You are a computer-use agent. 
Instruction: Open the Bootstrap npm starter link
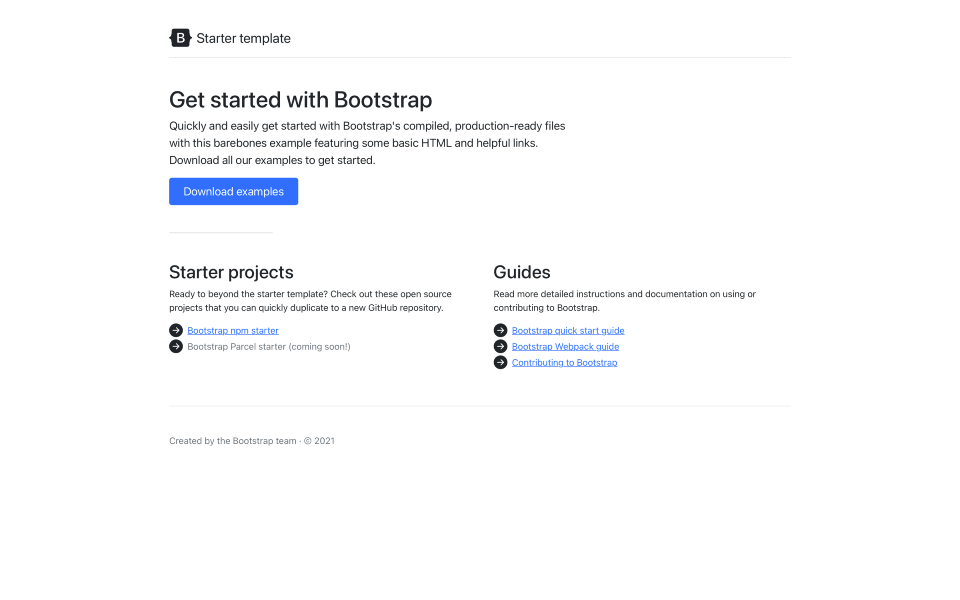tap(233, 330)
